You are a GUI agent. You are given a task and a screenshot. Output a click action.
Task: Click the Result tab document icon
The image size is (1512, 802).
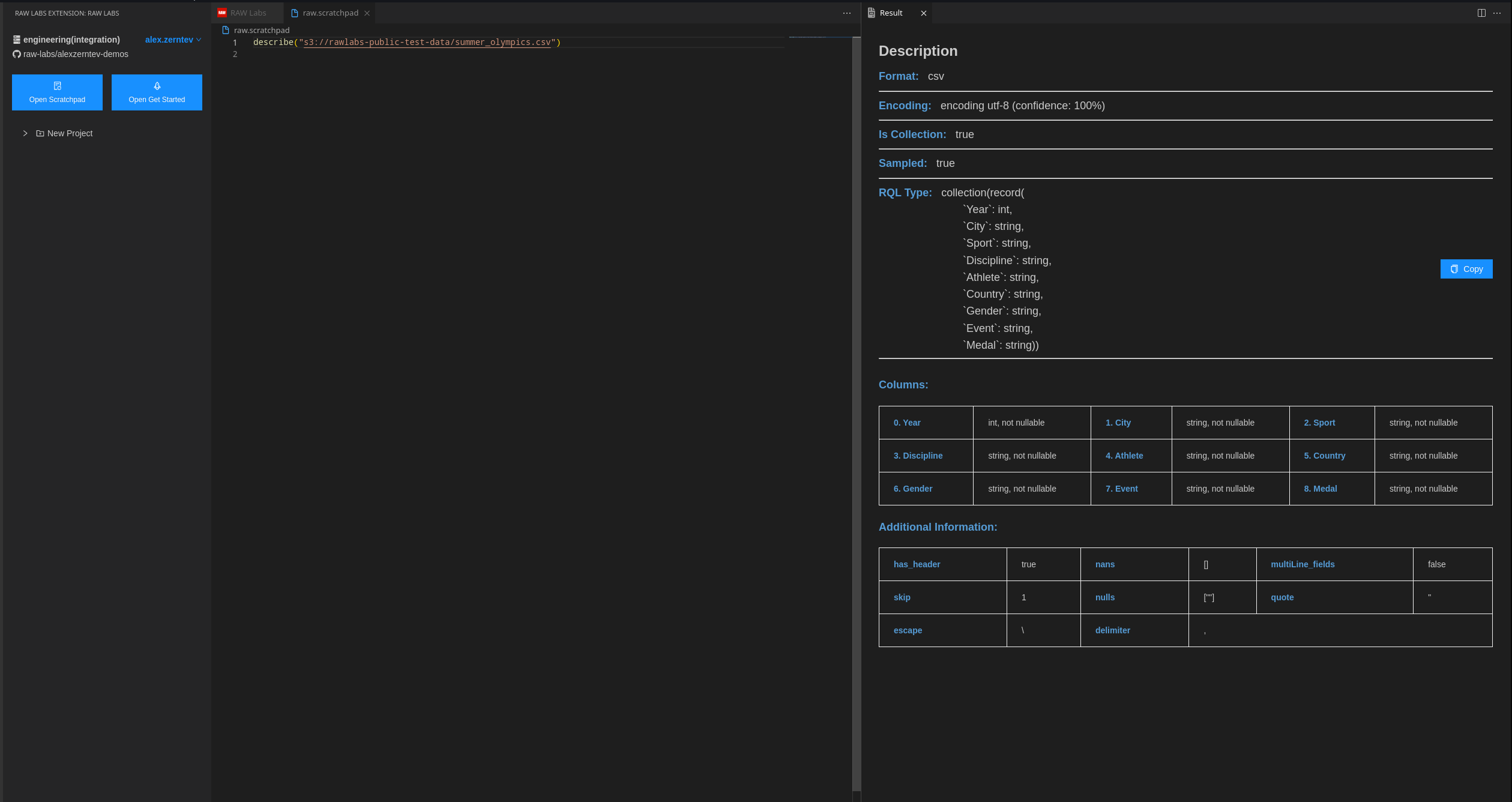[x=871, y=13]
